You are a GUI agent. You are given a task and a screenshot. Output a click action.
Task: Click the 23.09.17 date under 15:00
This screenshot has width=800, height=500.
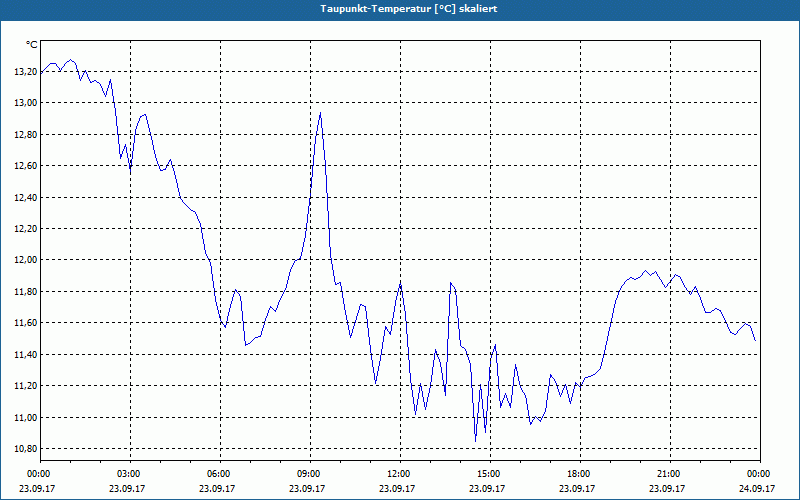coord(487,488)
